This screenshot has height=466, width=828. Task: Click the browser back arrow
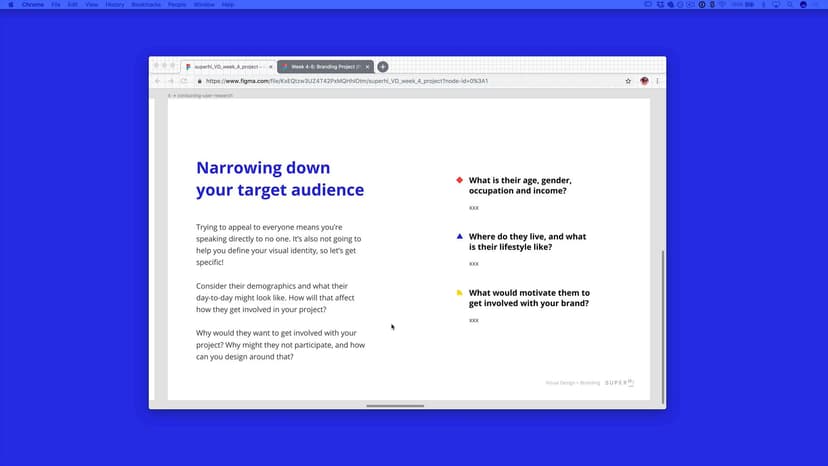tap(158, 81)
